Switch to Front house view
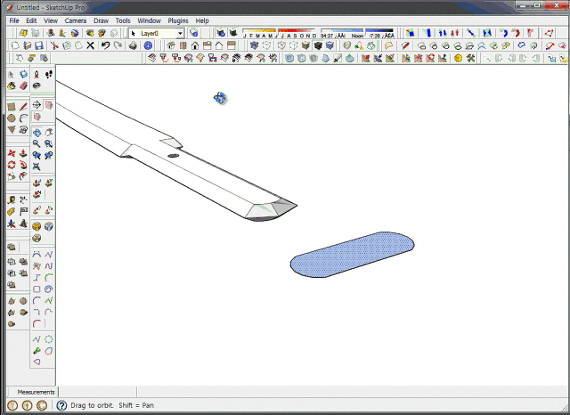The image size is (570, 415). (x=195, y=45)
